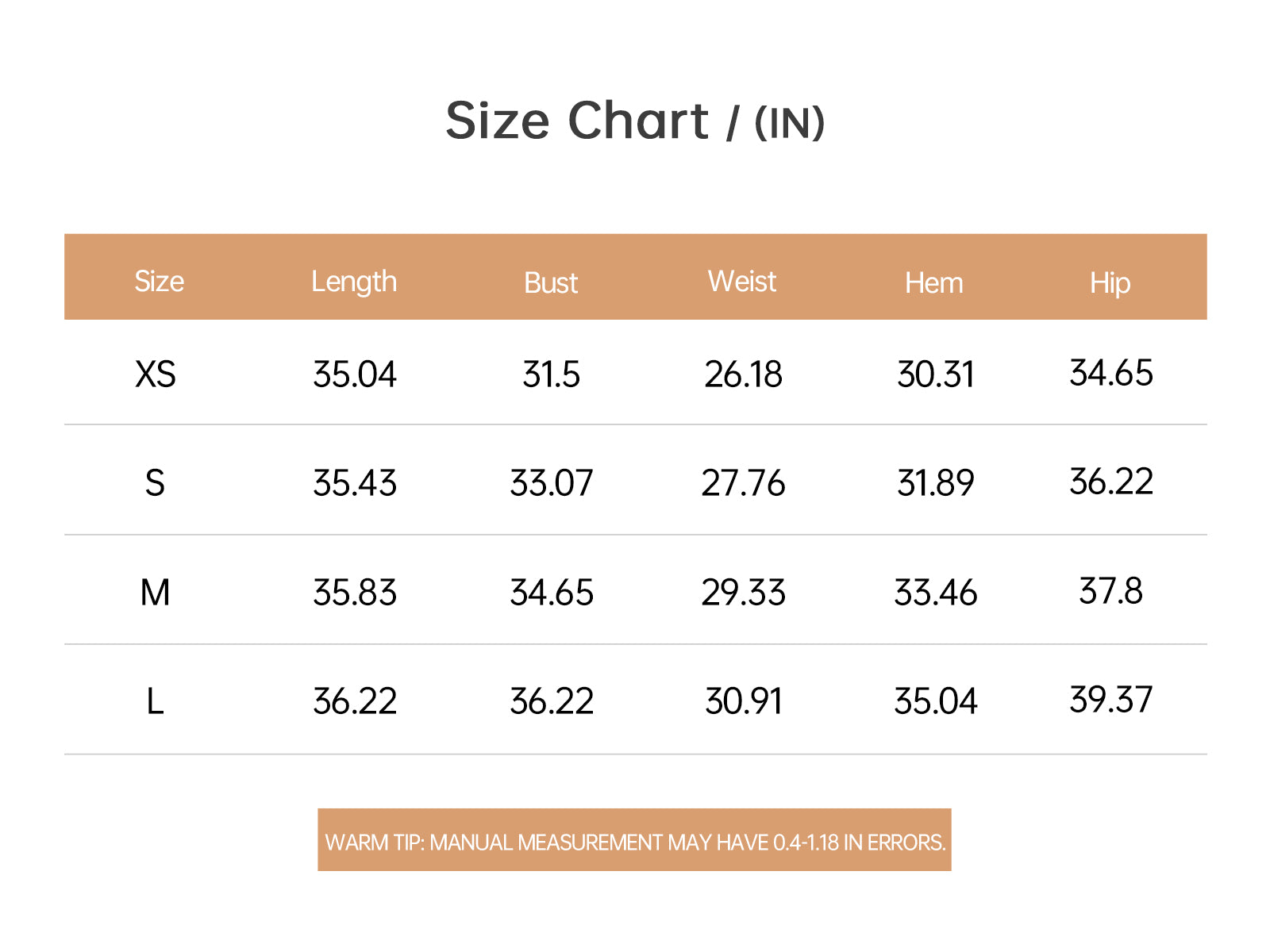The height and width of the screenshot is (952, 1270).
Task: Select the M size row label
Action: (155, 593)
